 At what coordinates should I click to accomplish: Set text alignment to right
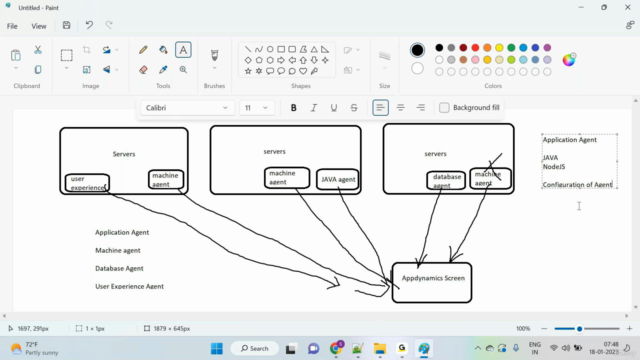(420, 108)
